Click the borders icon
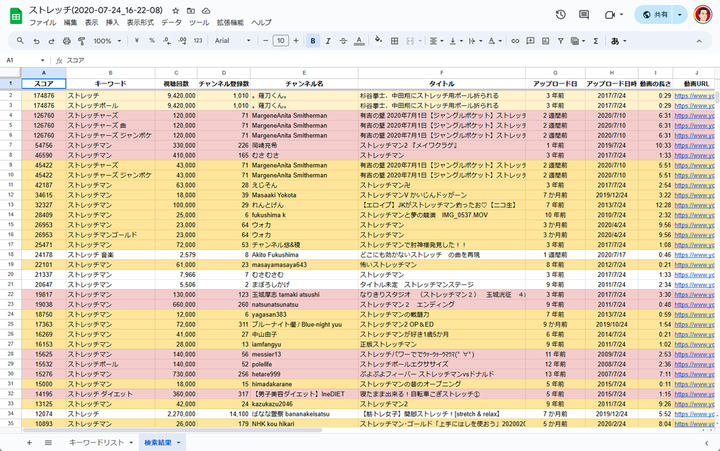The height and width of the screenshot is (451, 720). point(396,41)
